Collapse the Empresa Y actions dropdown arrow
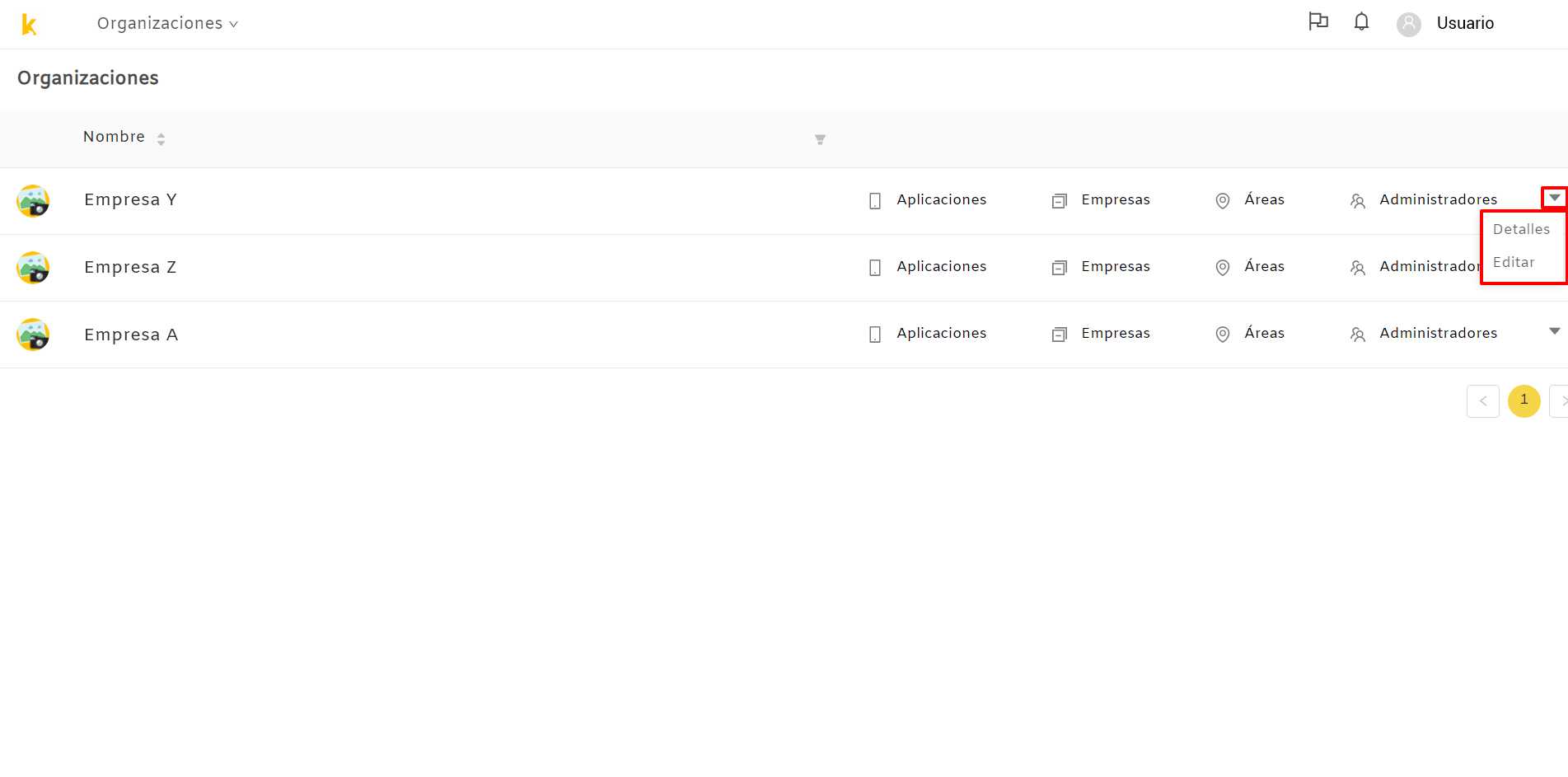The height and width of the screenshot is (777, 1568). tap(1554, 198)
